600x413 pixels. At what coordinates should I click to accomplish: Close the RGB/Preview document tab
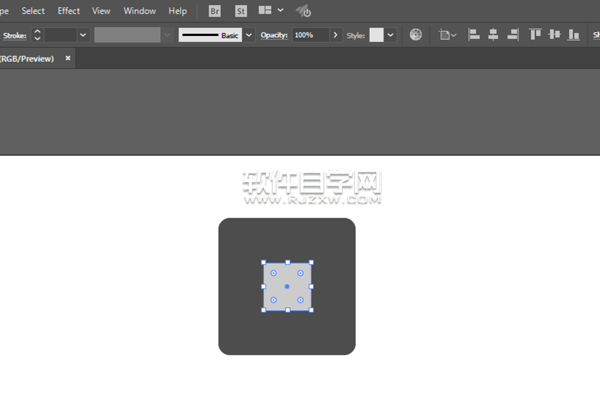pos(68,58)
